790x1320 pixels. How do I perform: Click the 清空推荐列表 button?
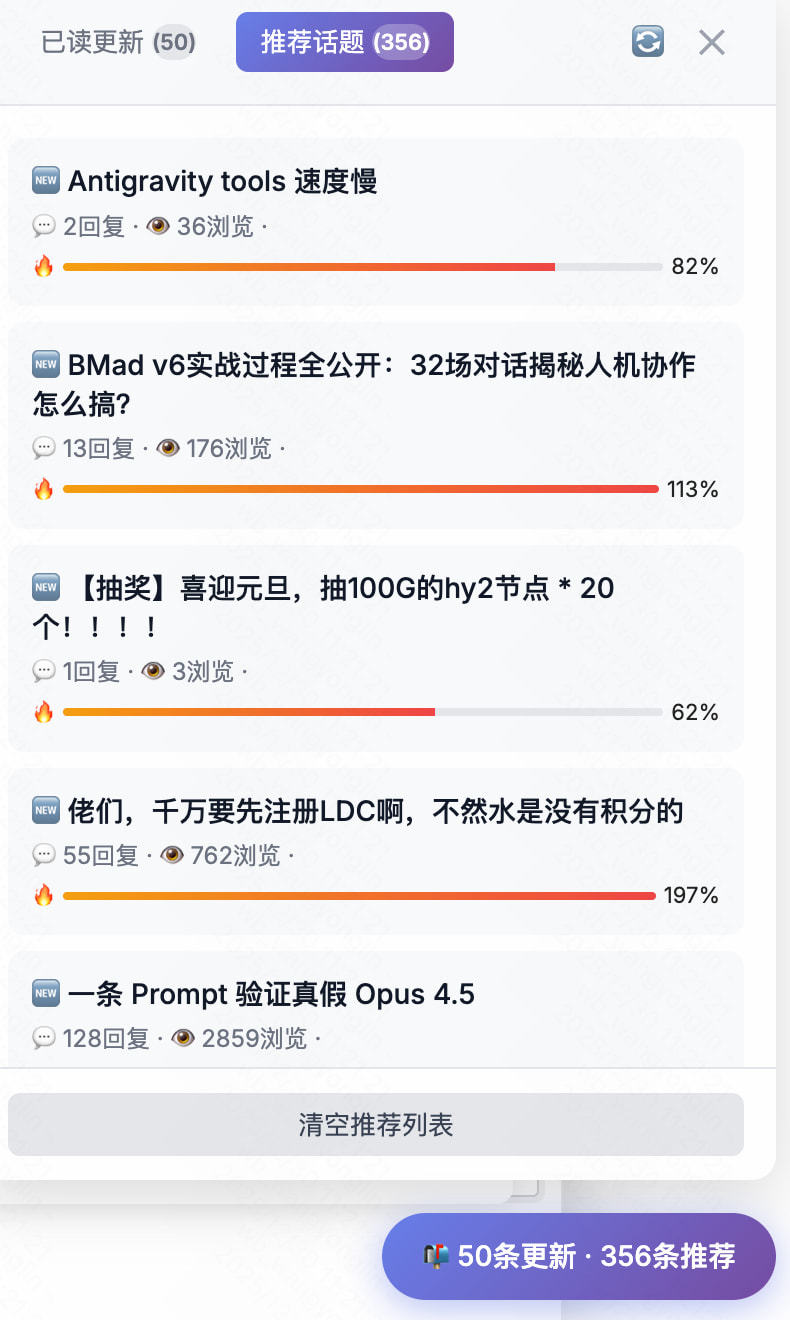pos(376,1124)
